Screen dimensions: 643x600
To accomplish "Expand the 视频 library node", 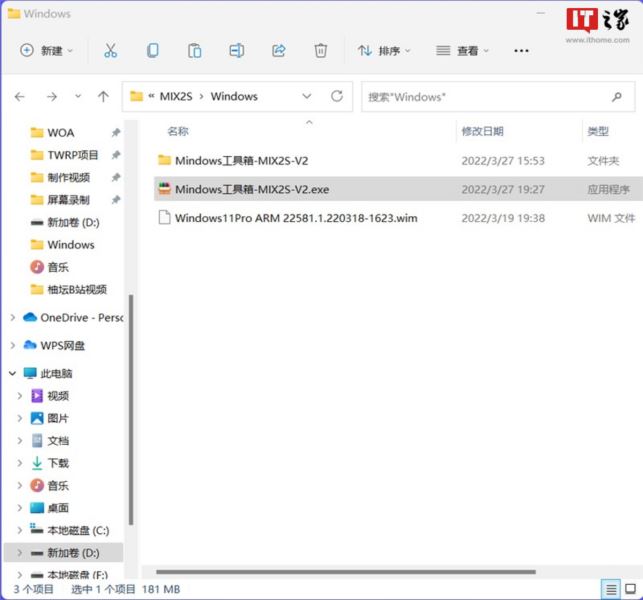I will pyautogui.click(x=19, y=396).
